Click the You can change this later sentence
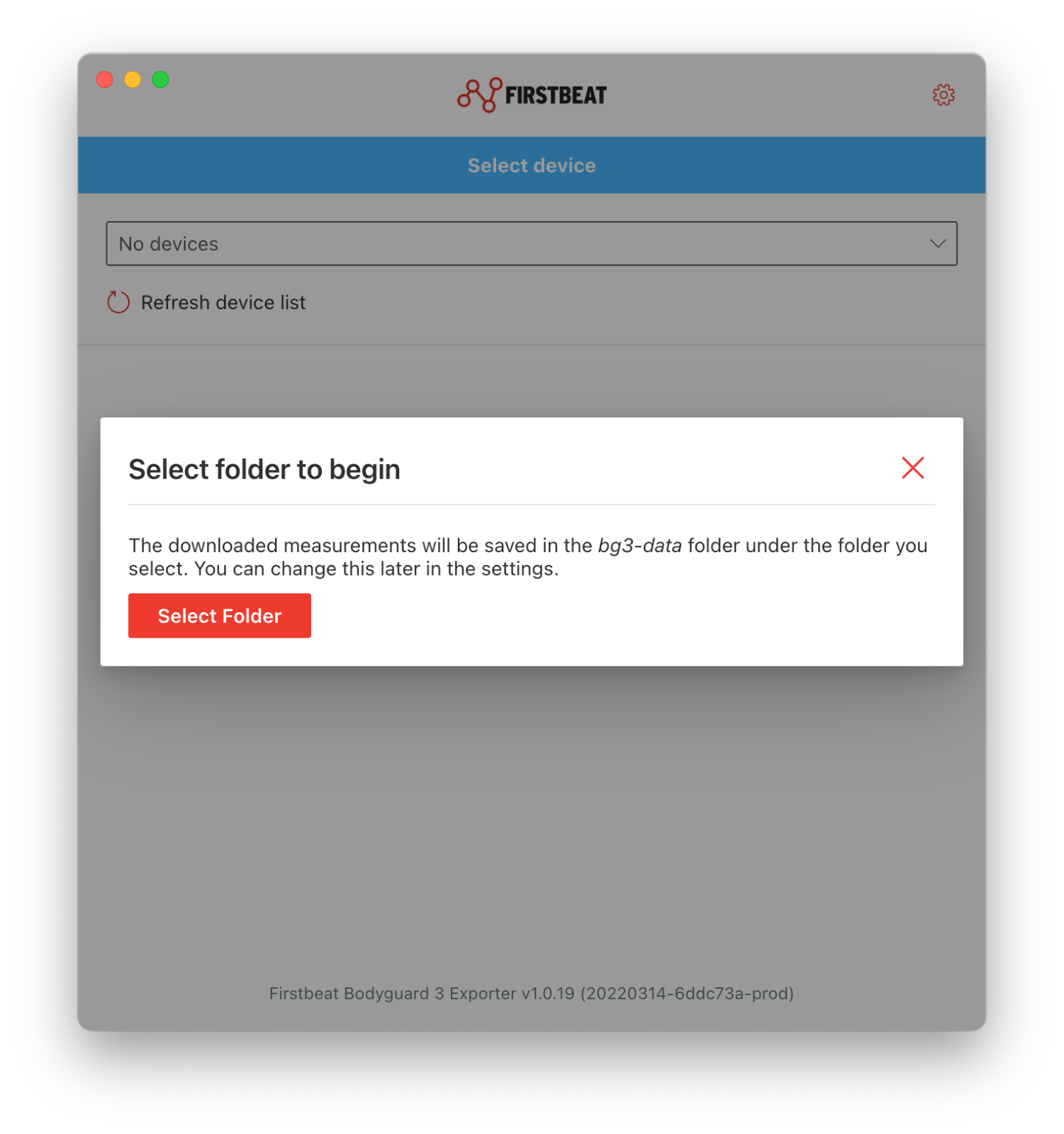Screen dimensions: 1064x1134 pos(376,569)
